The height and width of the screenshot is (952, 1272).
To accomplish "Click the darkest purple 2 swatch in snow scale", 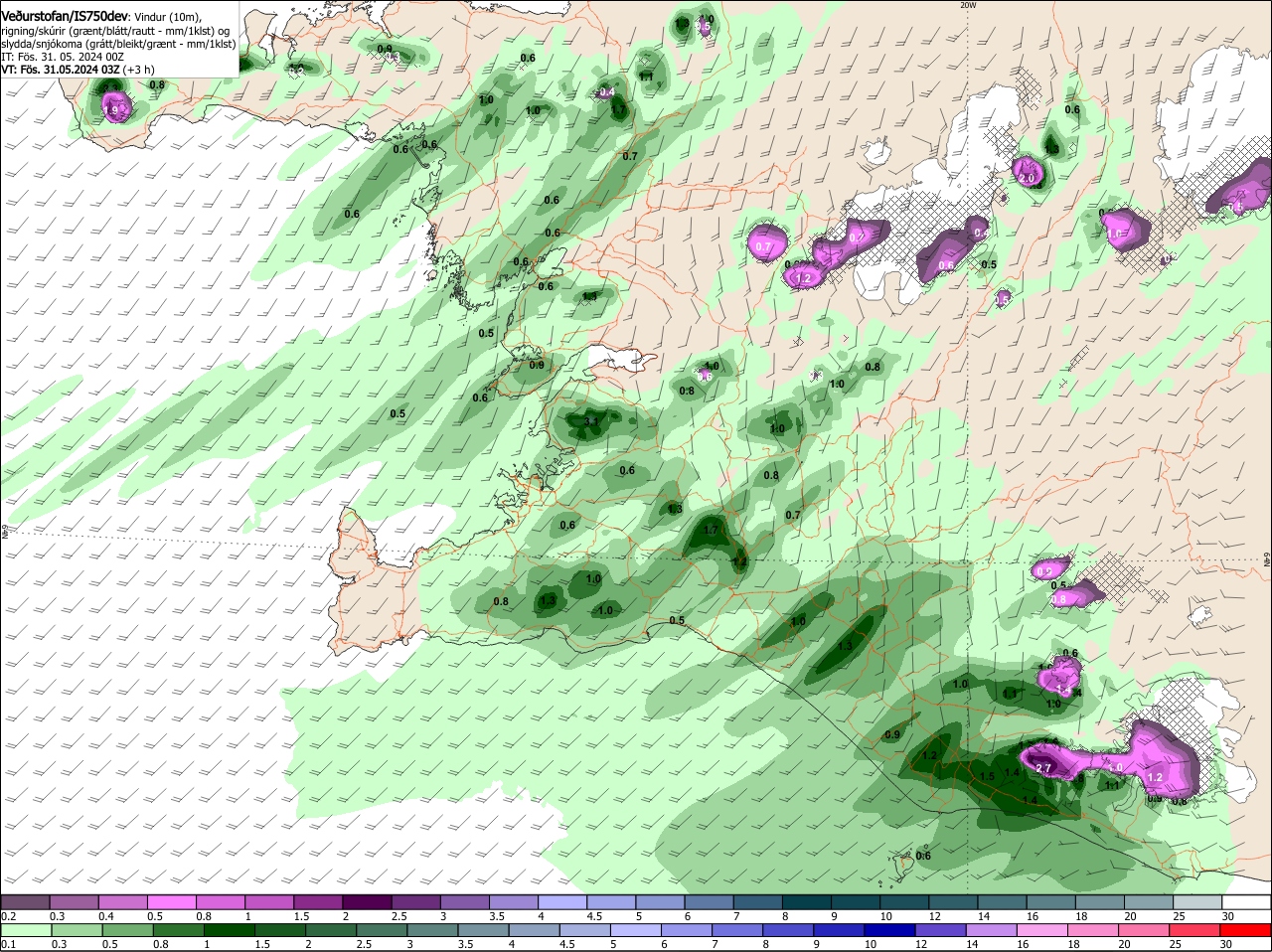I will click(x=368, y=901).
